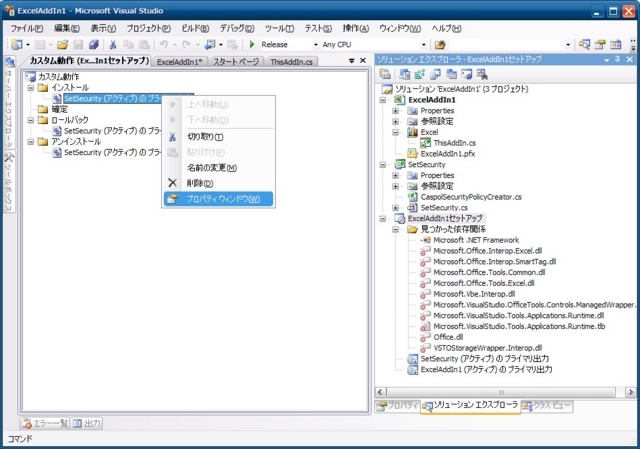Collapse the インストール folder node
This screenshot has height=449, width=640.
31,87
